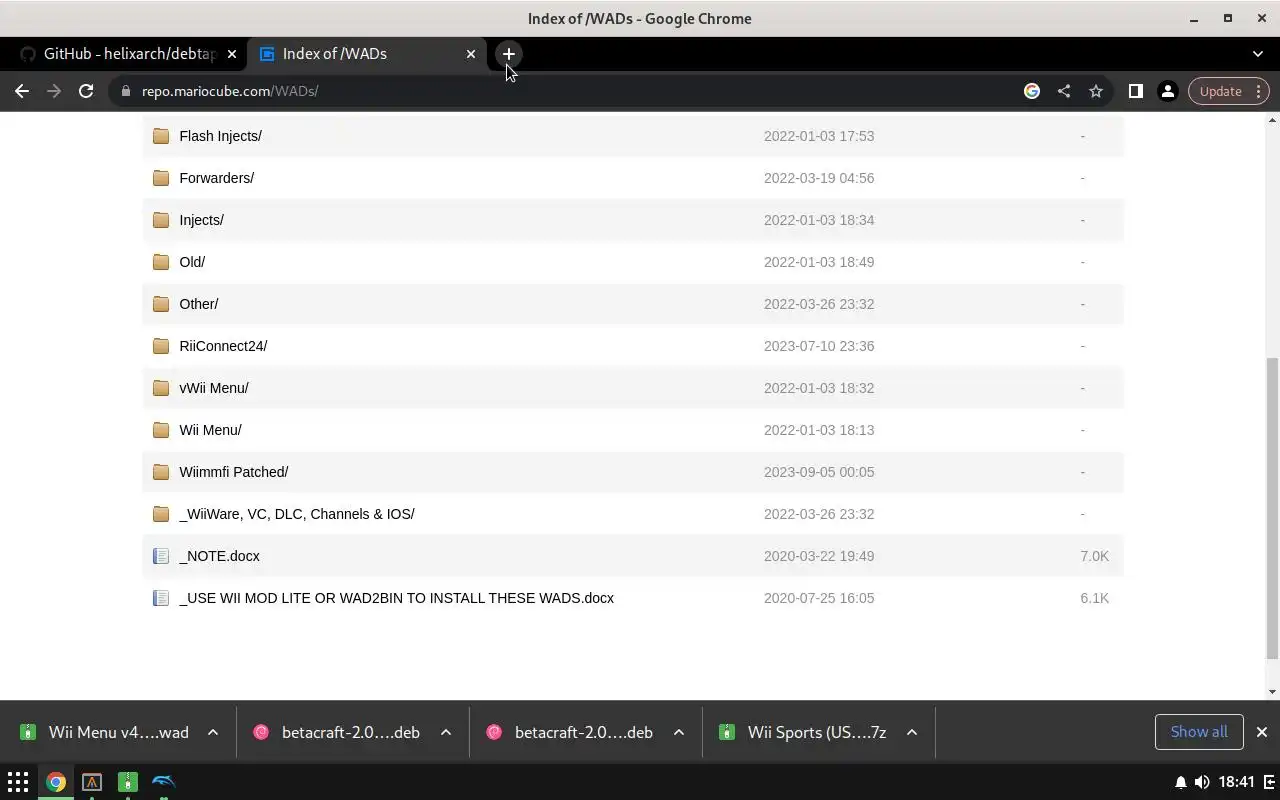Open the Wiimmfi Patched/ folder link

233,472
